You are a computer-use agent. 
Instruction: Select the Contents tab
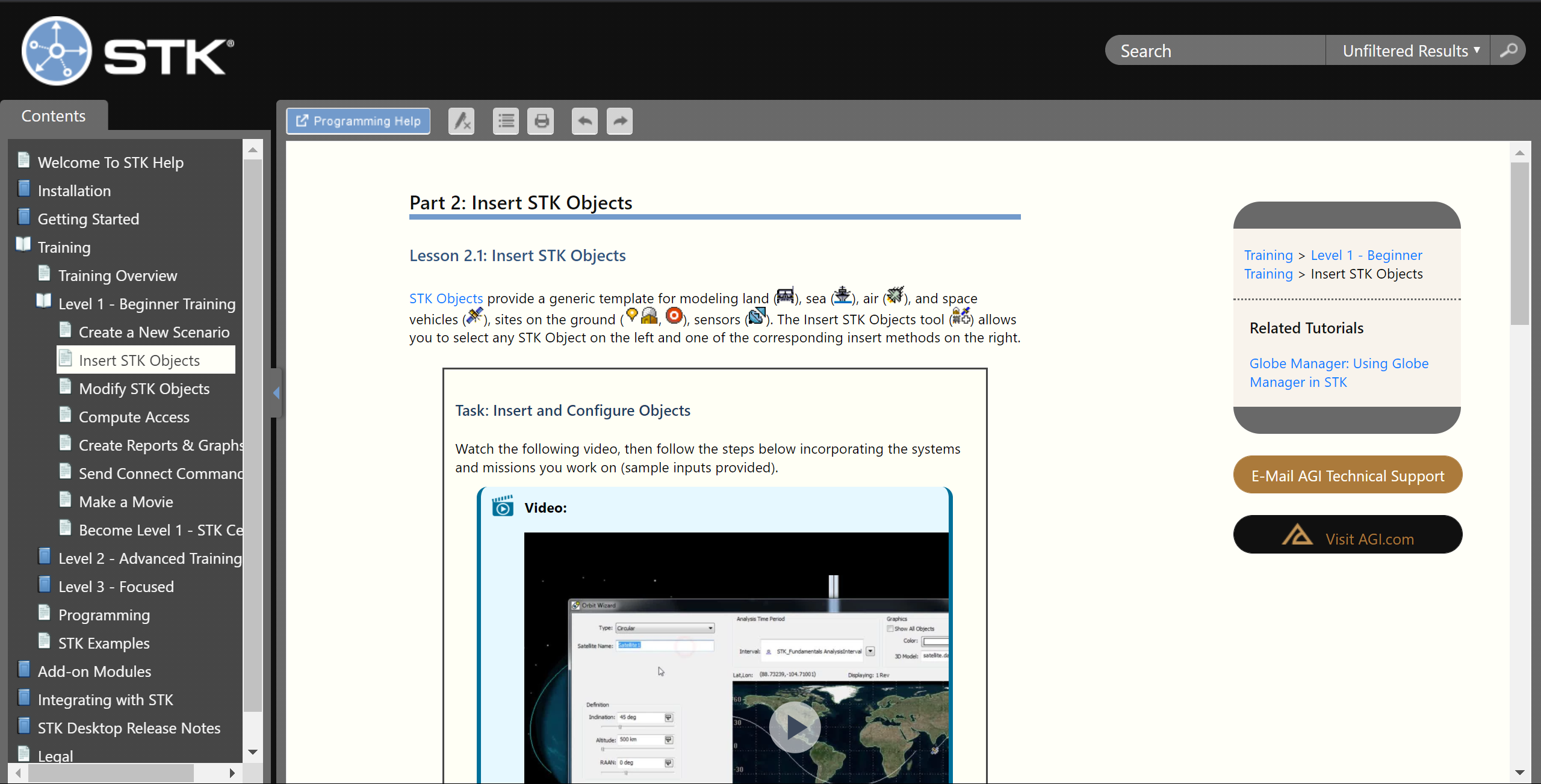[x=54, y=116]
